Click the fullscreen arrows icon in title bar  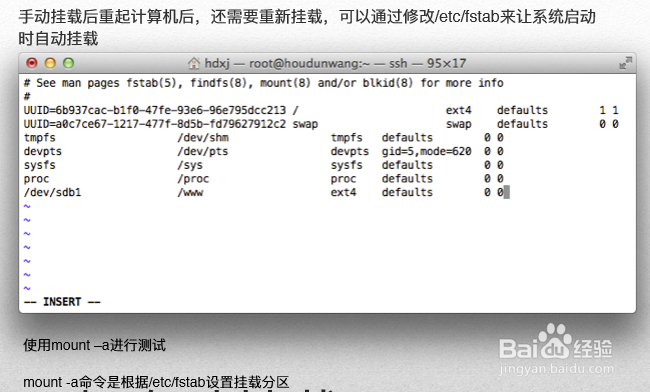[x=626, y=63]
